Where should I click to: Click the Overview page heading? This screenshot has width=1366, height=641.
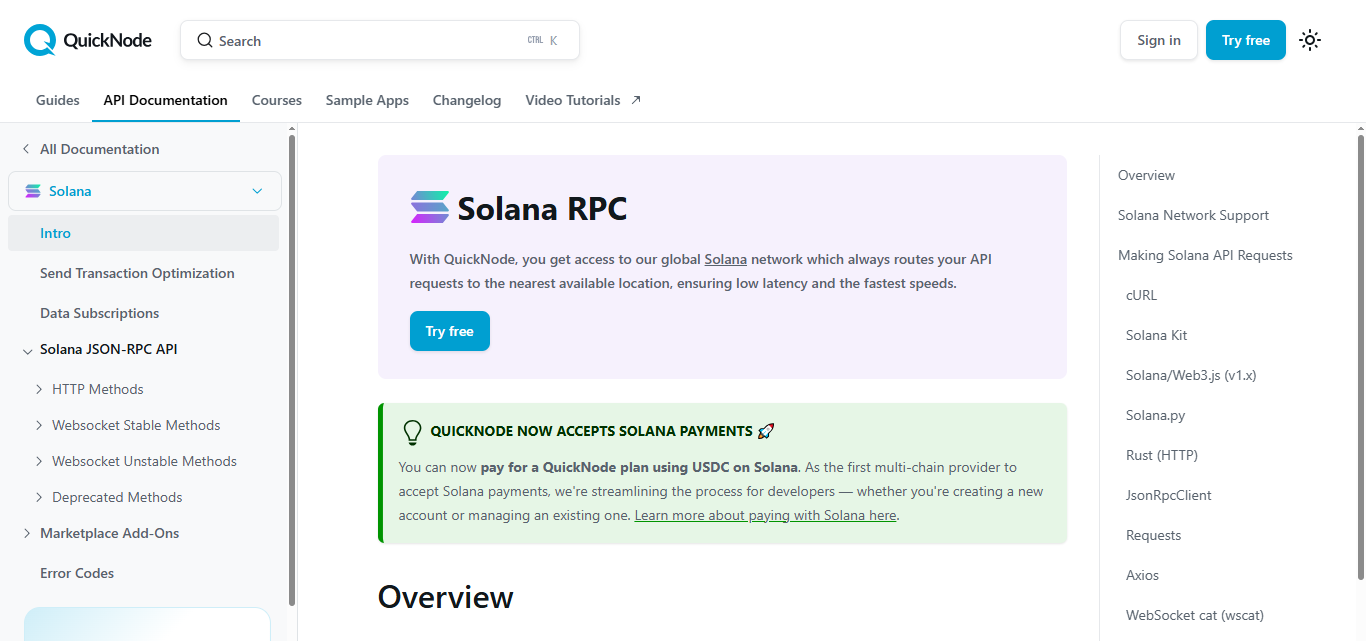[x=445, y=597]
